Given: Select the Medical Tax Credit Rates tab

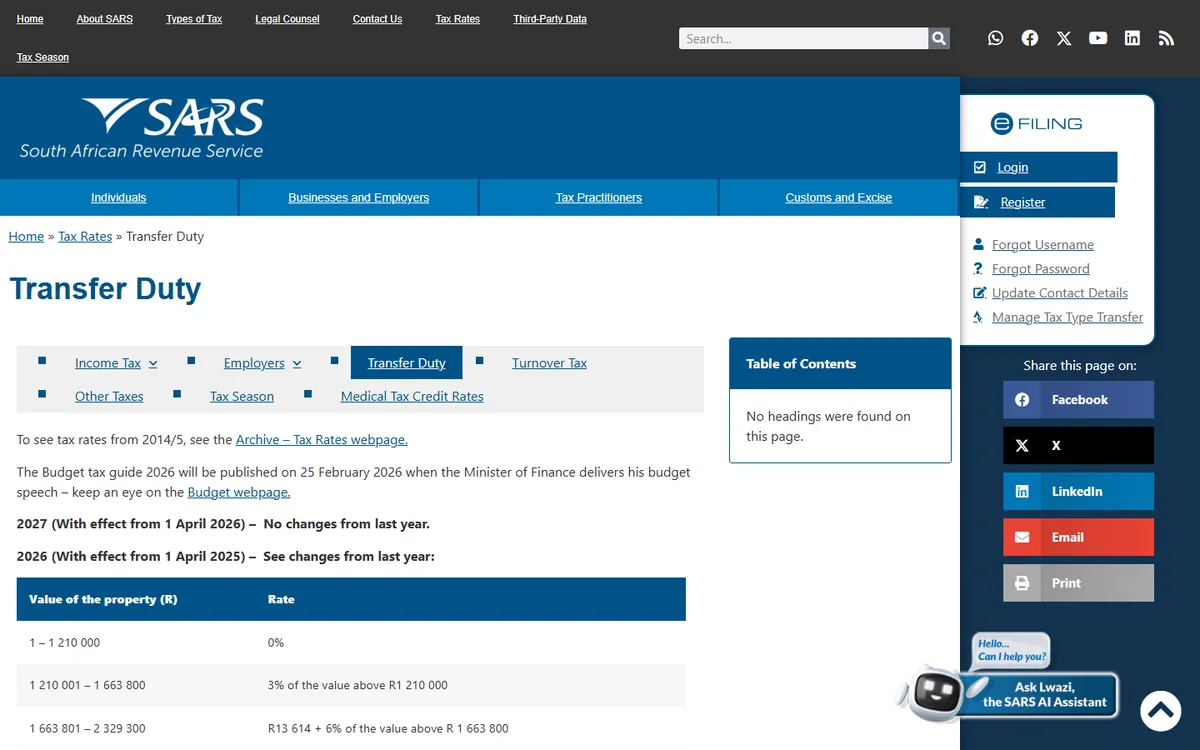Looking at the screenshot, I should click(x=412, y=396).
